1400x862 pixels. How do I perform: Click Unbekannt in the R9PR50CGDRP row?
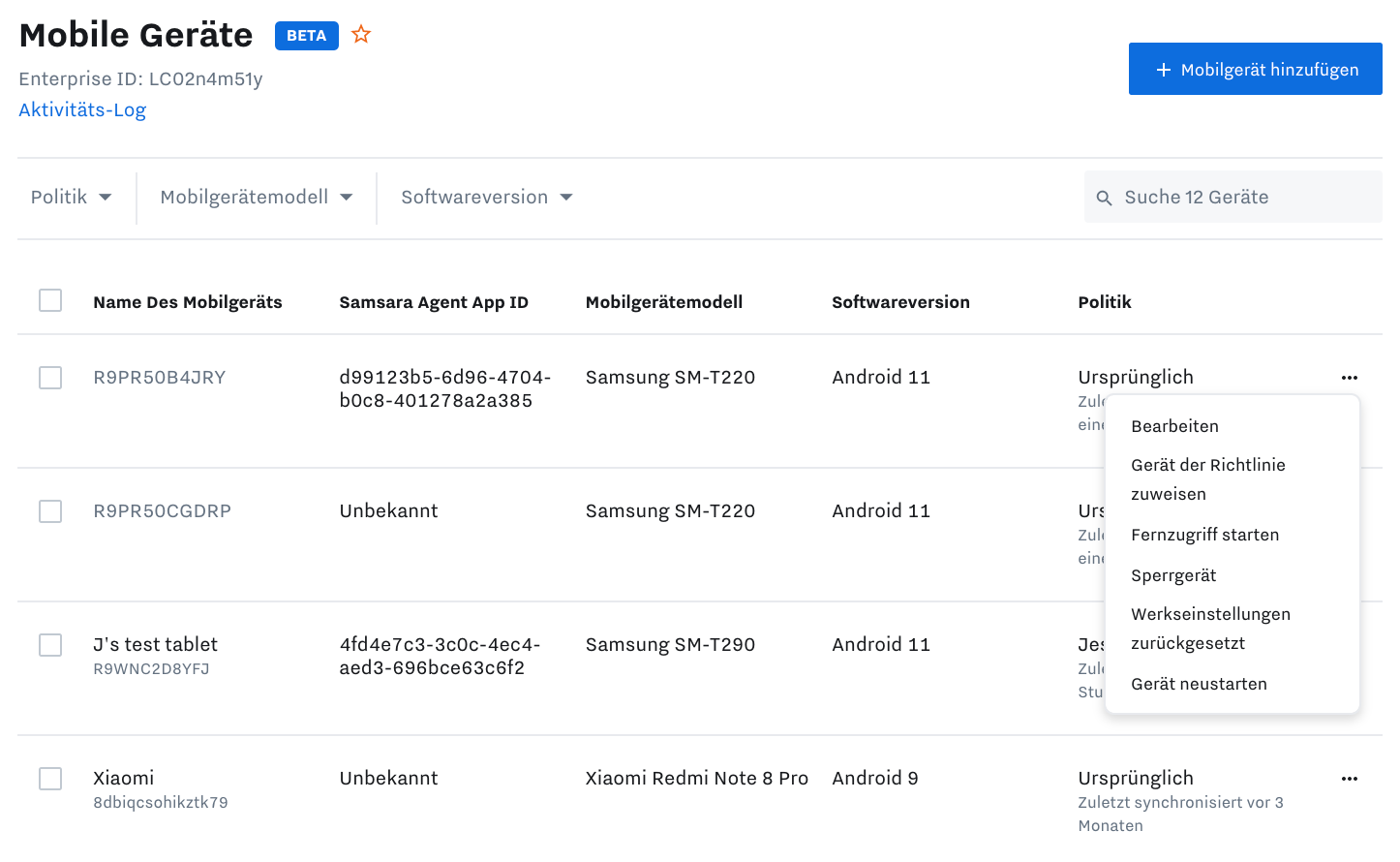click(x=388, y=511)
